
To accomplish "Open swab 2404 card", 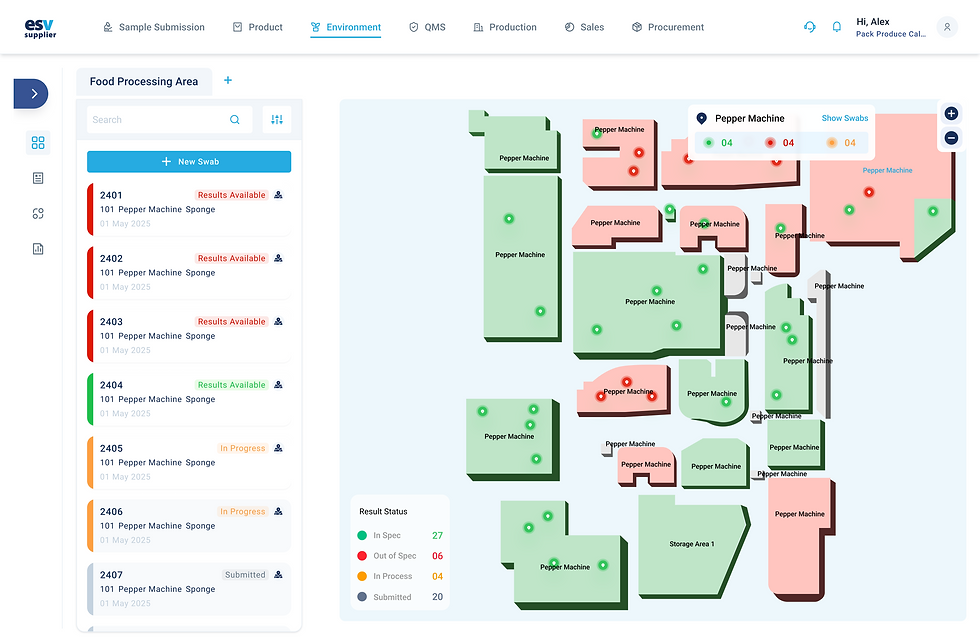I will coord(189,399).
